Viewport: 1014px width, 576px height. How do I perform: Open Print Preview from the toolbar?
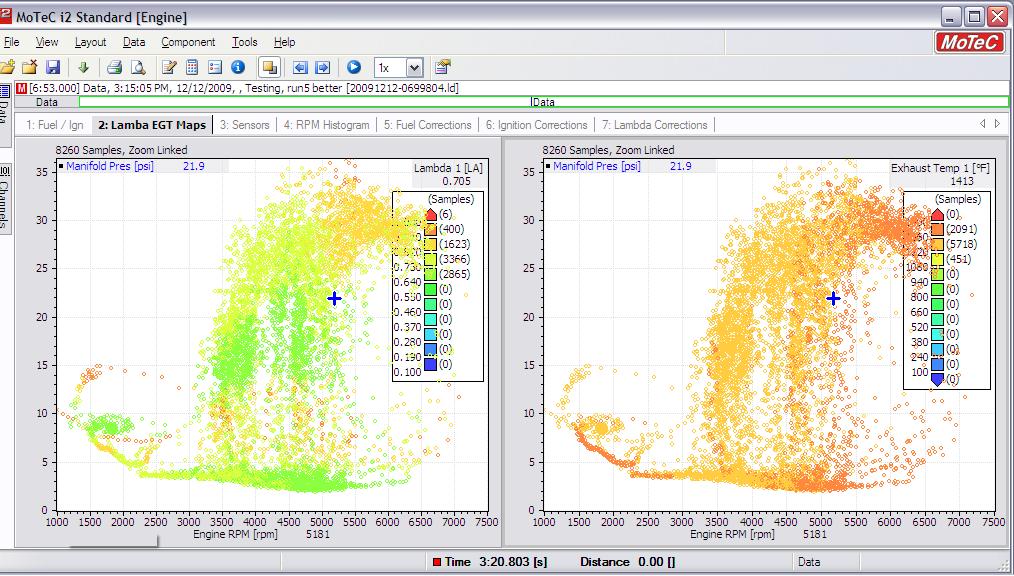click(138, 67)
